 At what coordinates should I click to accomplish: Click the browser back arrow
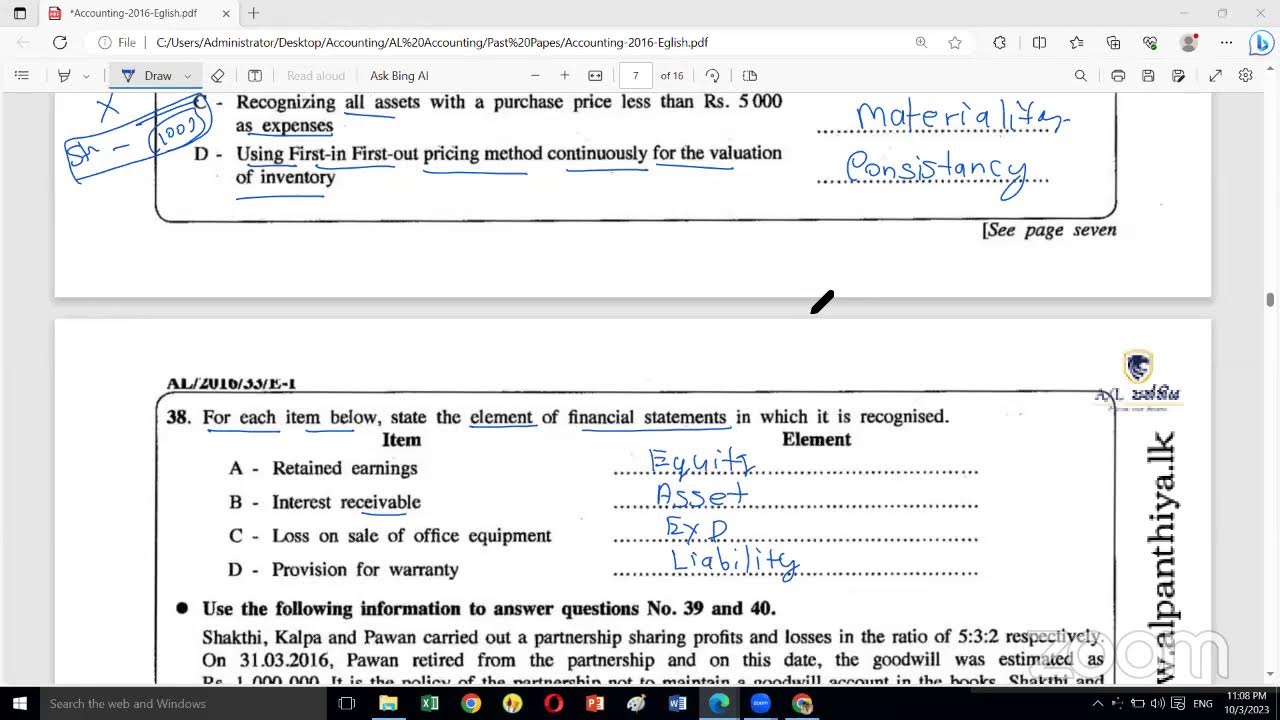23,43
